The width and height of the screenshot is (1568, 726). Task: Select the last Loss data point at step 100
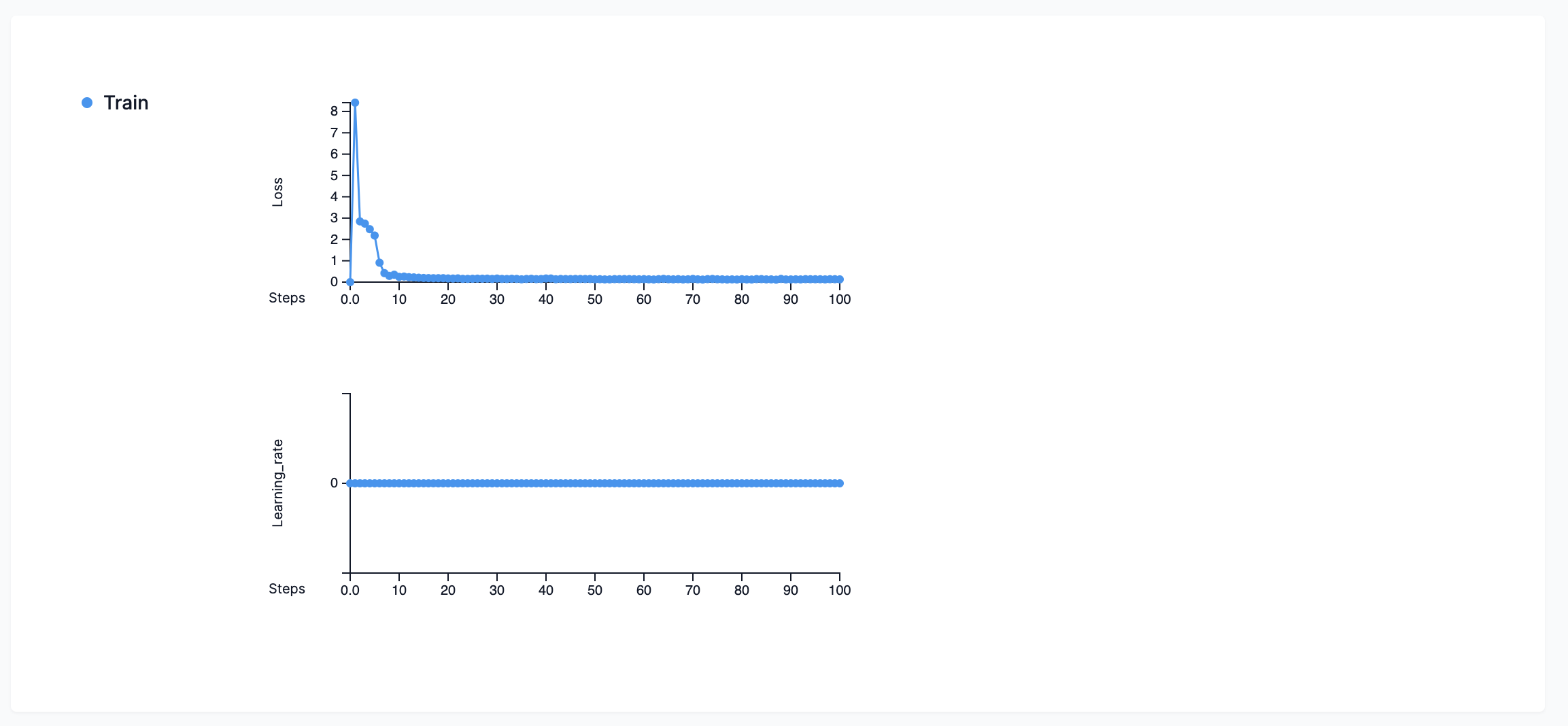(840, 279)
